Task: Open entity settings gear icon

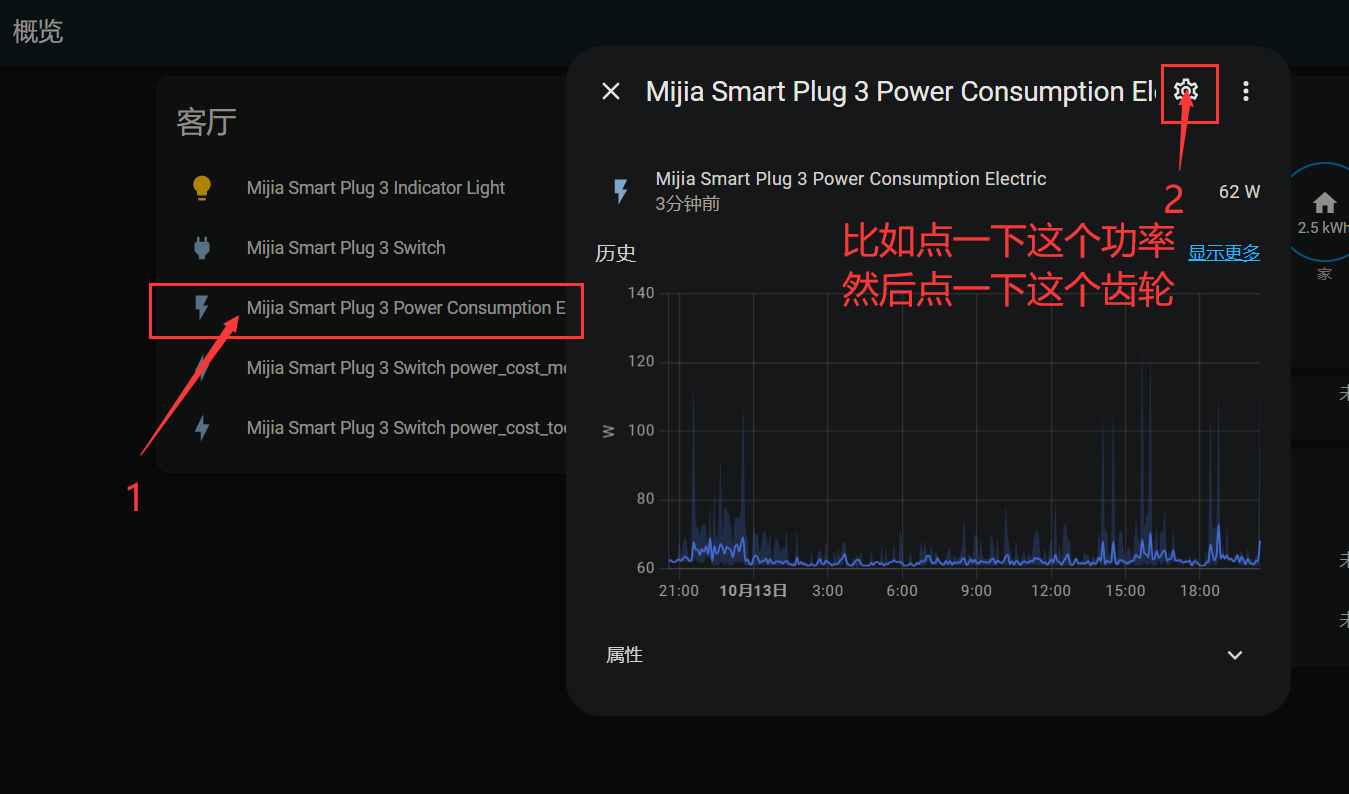Action: pyautogui.click(x=1186, y=91)
